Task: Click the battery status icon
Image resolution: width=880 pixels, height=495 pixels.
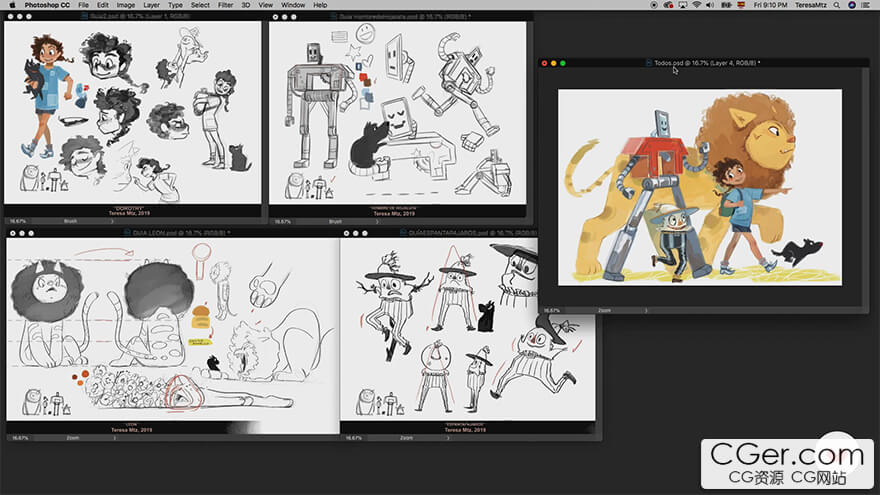Action: point(726,5)
